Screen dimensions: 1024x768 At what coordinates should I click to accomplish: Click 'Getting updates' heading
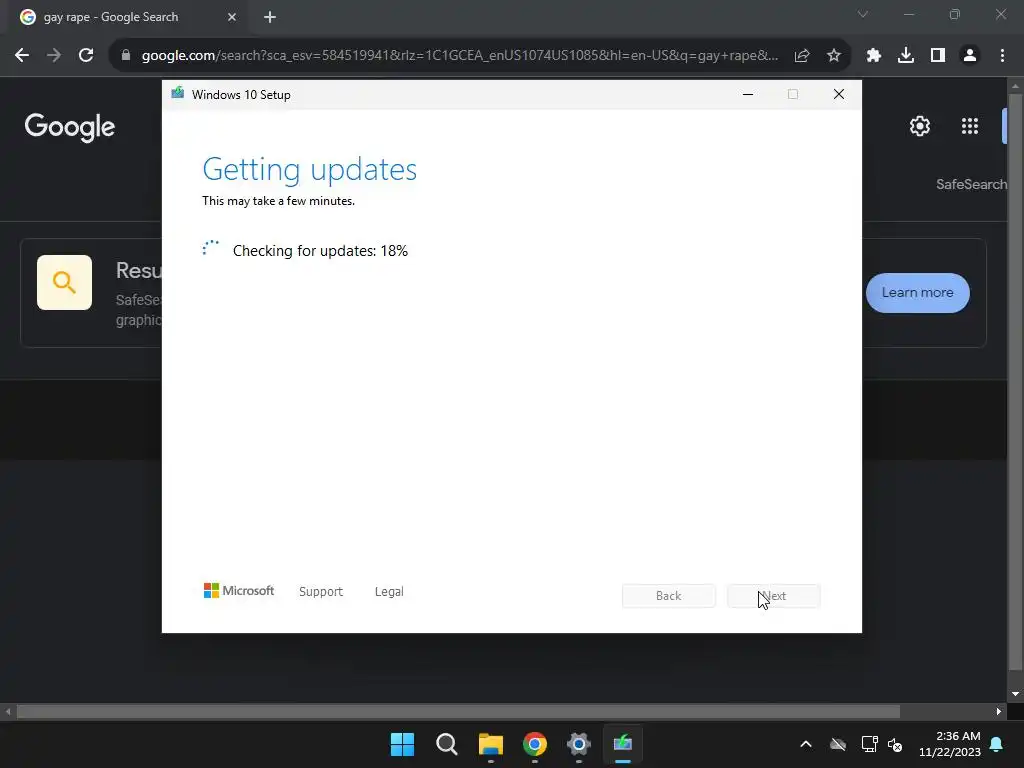(x=310, y=169)
